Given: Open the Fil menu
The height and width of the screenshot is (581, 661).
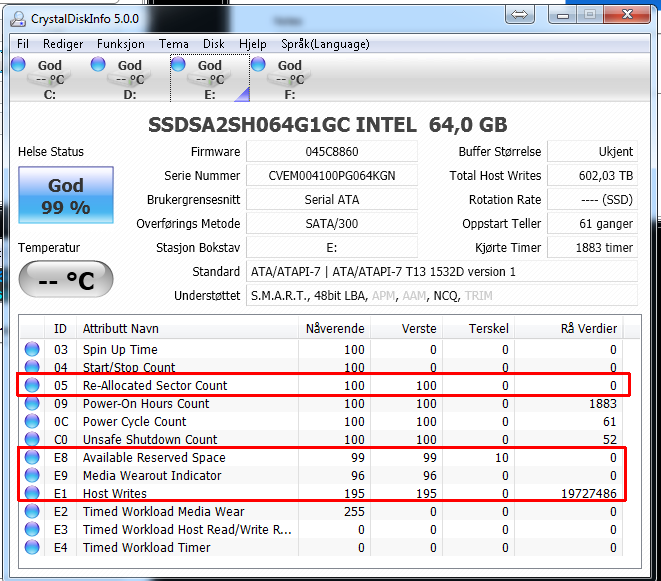Looking at the screenshot, I should tap(23, 44).
